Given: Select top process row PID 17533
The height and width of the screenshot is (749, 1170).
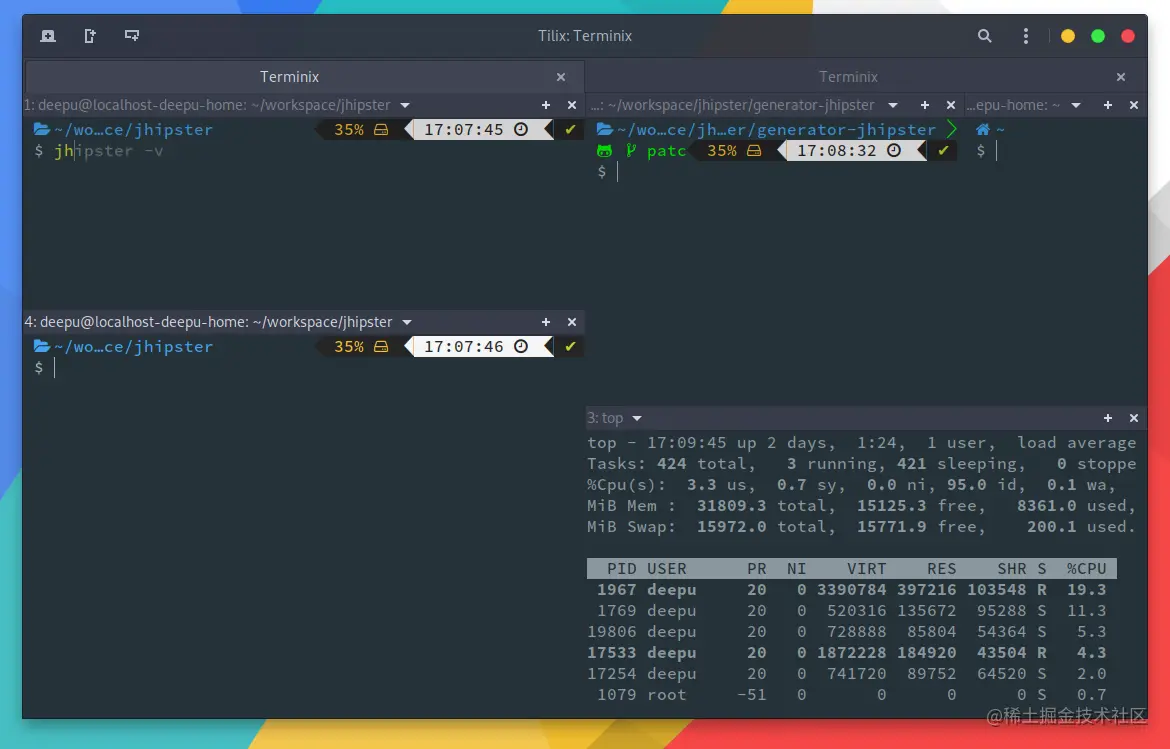Looking at the screenshot, I should [x=851, y=652].
